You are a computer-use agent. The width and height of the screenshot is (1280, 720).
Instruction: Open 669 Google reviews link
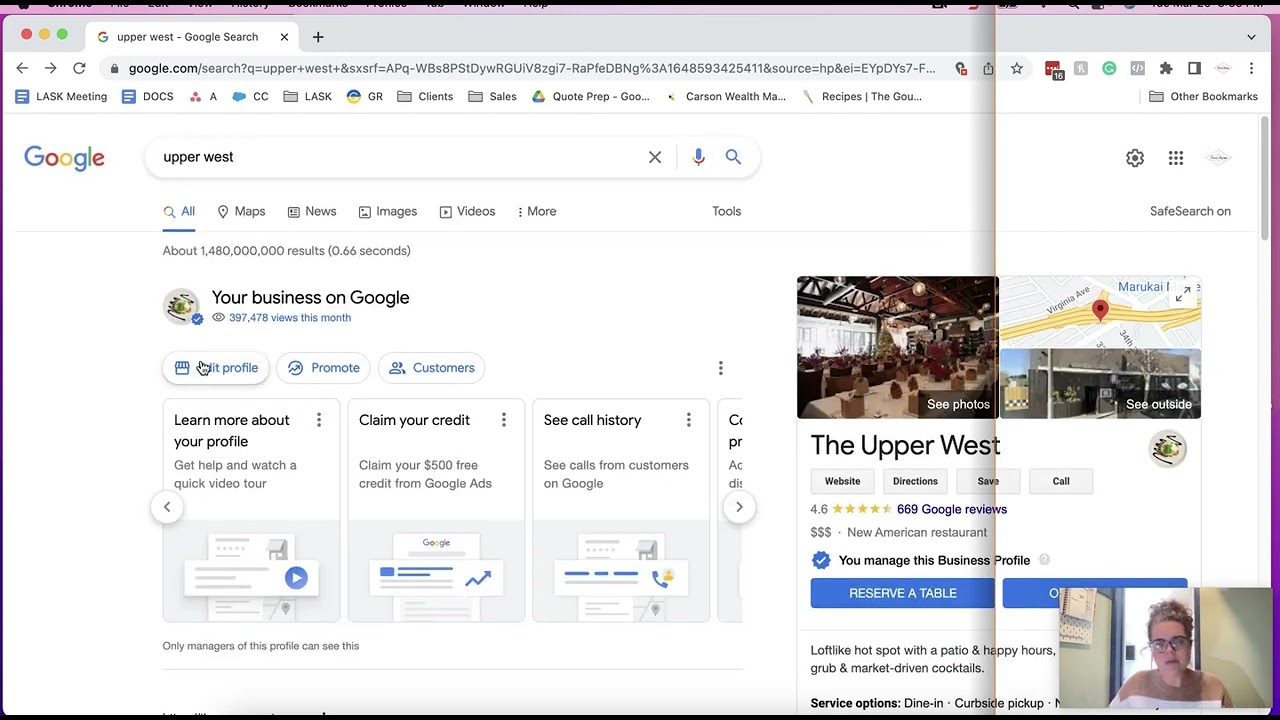tap(952, 509)
